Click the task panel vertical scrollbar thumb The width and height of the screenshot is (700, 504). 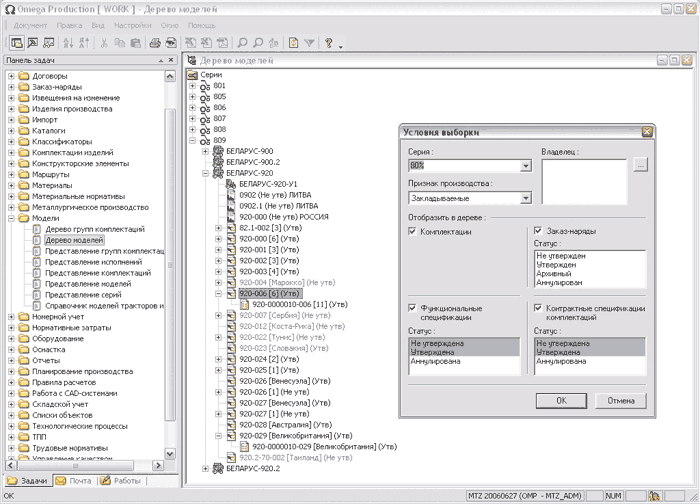click(x=170, y=263)
